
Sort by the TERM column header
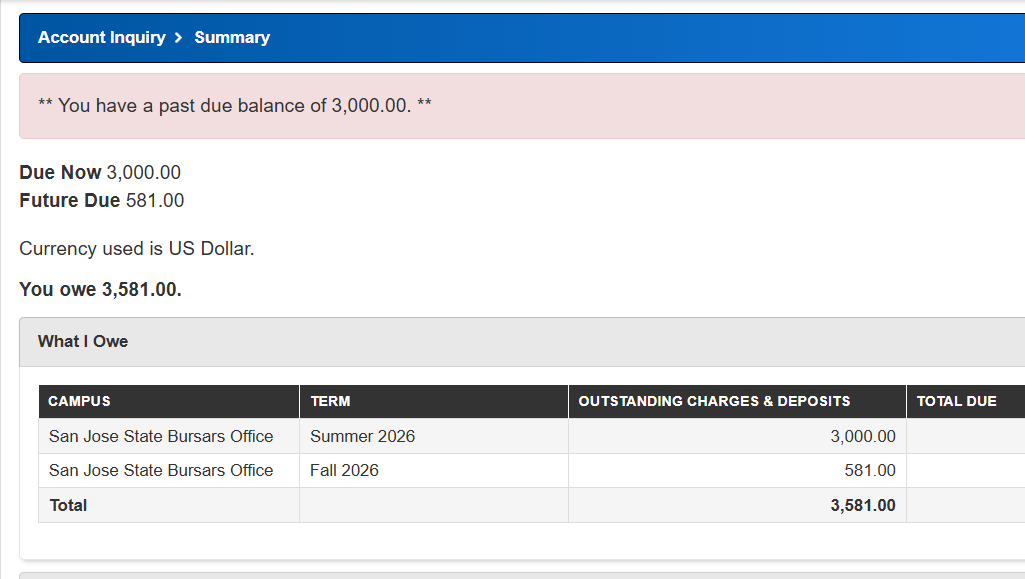click(434, 401)
